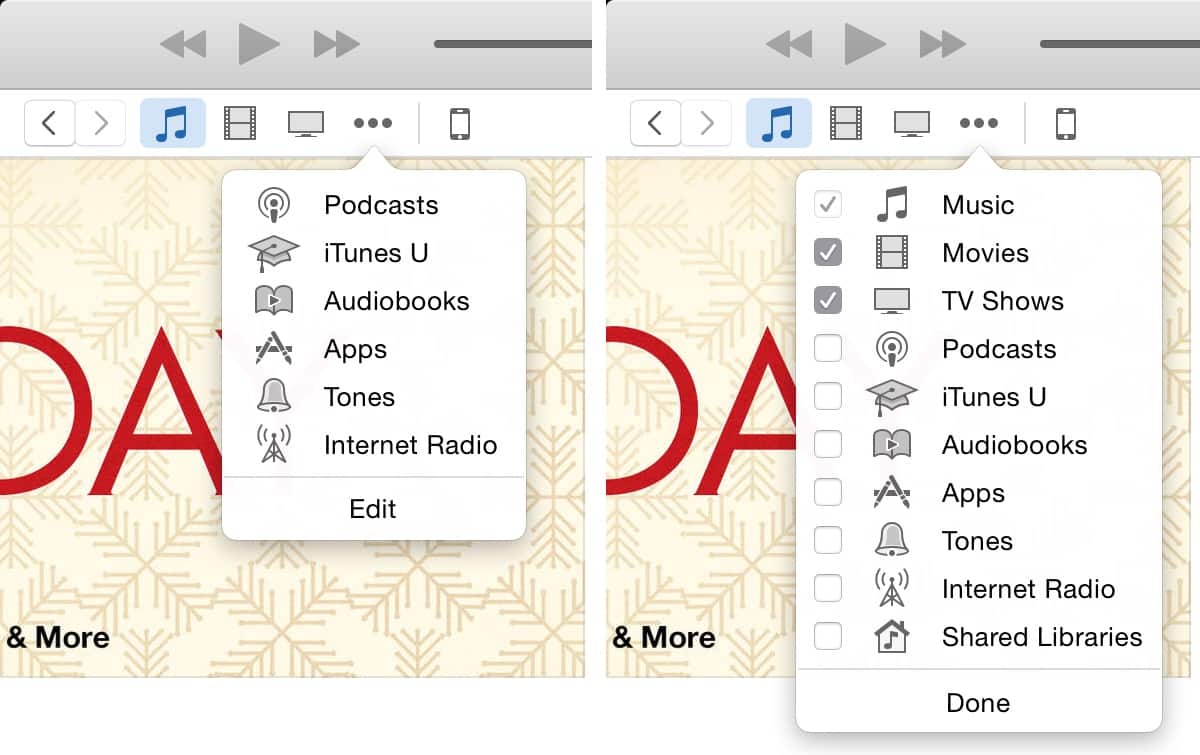This screenshot has width=1200, height=755.
Task: Click Tones bell icon in edit list
Action: 892,541
